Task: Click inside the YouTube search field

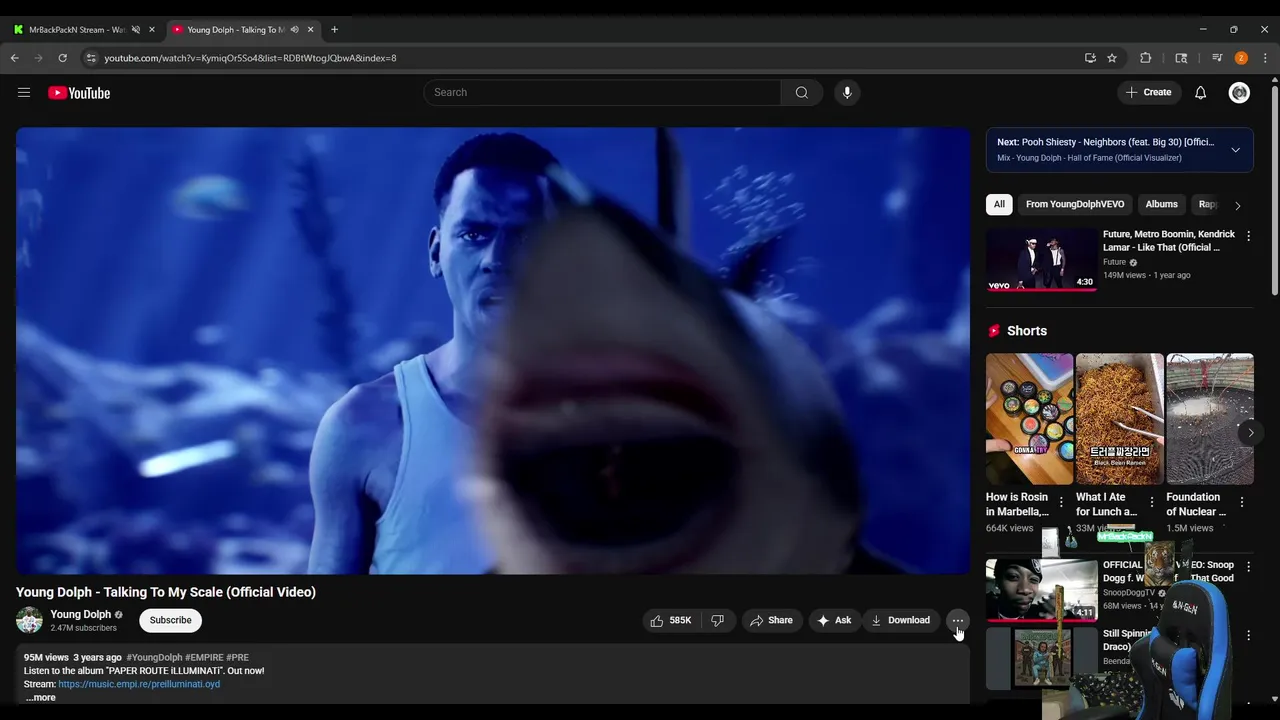Action: 602,93
